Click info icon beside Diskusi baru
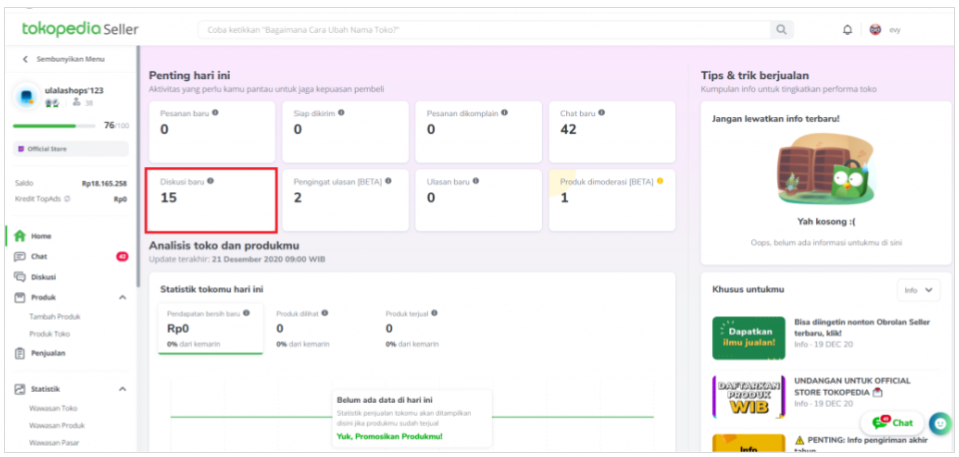 click(x=210, y=181)
